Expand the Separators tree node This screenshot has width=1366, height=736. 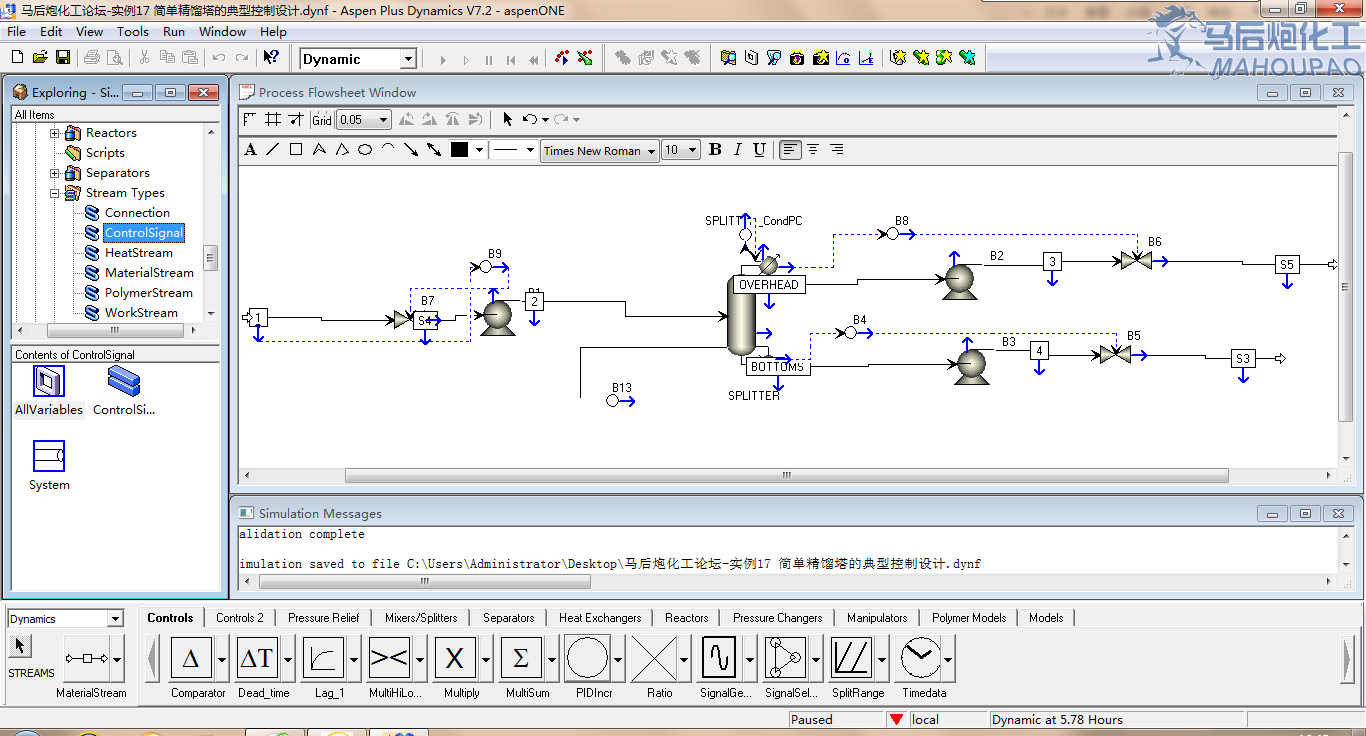click(x=55, y=173)
